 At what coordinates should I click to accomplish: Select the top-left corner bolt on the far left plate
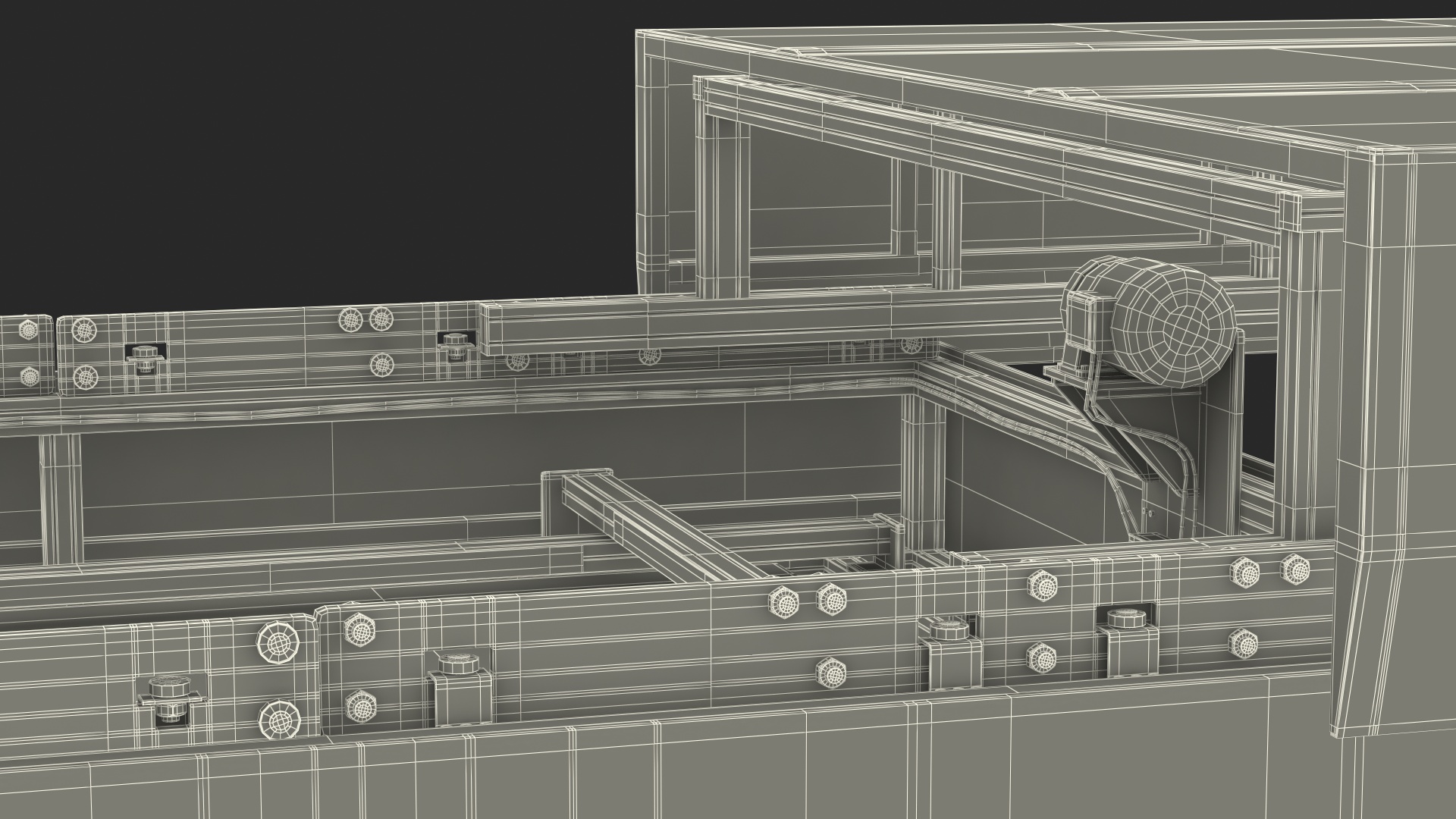29,331
